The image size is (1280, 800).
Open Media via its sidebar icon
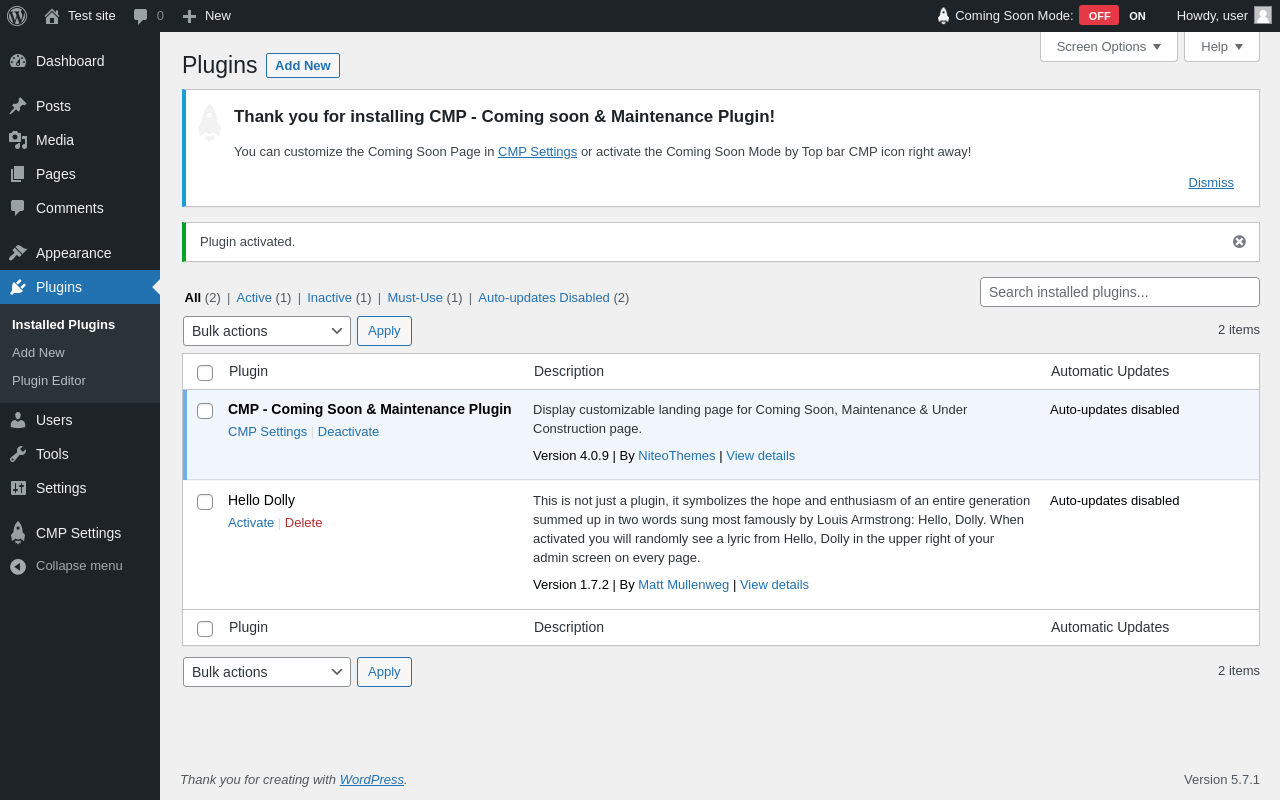coord(18,140)
